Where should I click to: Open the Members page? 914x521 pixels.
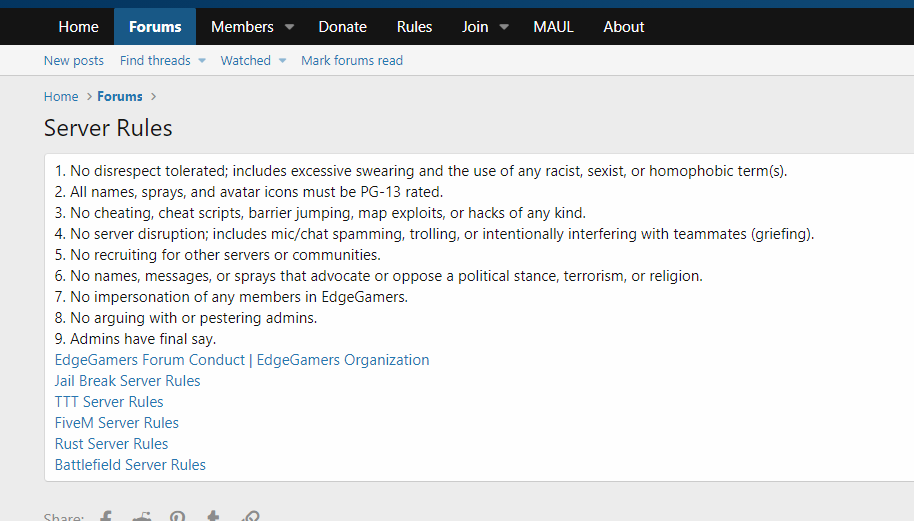(x=242, y=27)
